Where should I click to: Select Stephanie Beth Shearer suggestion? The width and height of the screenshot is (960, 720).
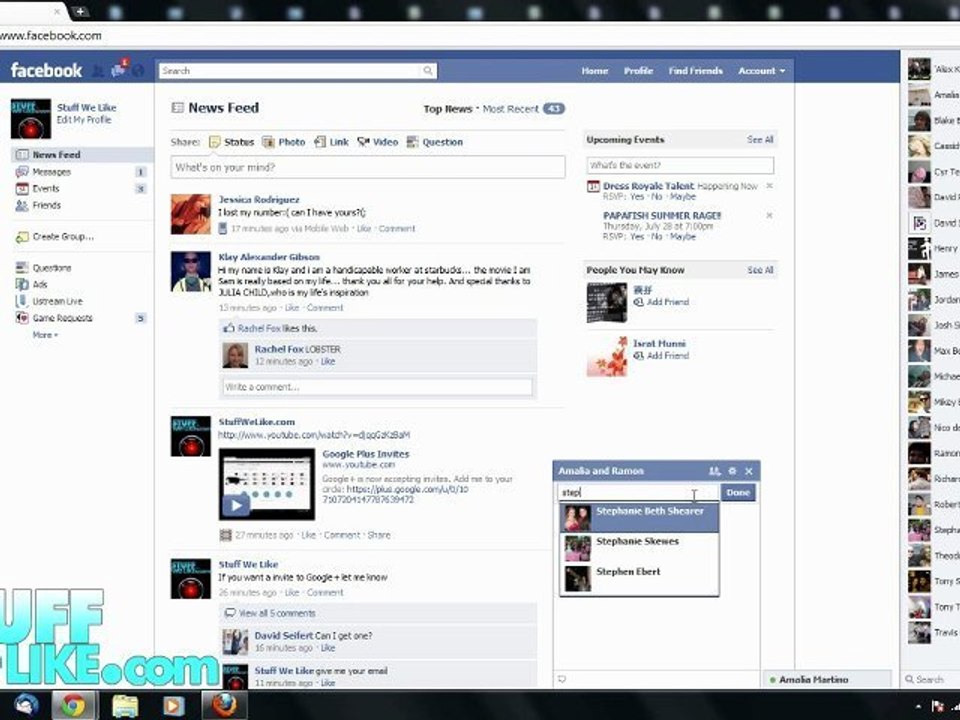[639, 517]
